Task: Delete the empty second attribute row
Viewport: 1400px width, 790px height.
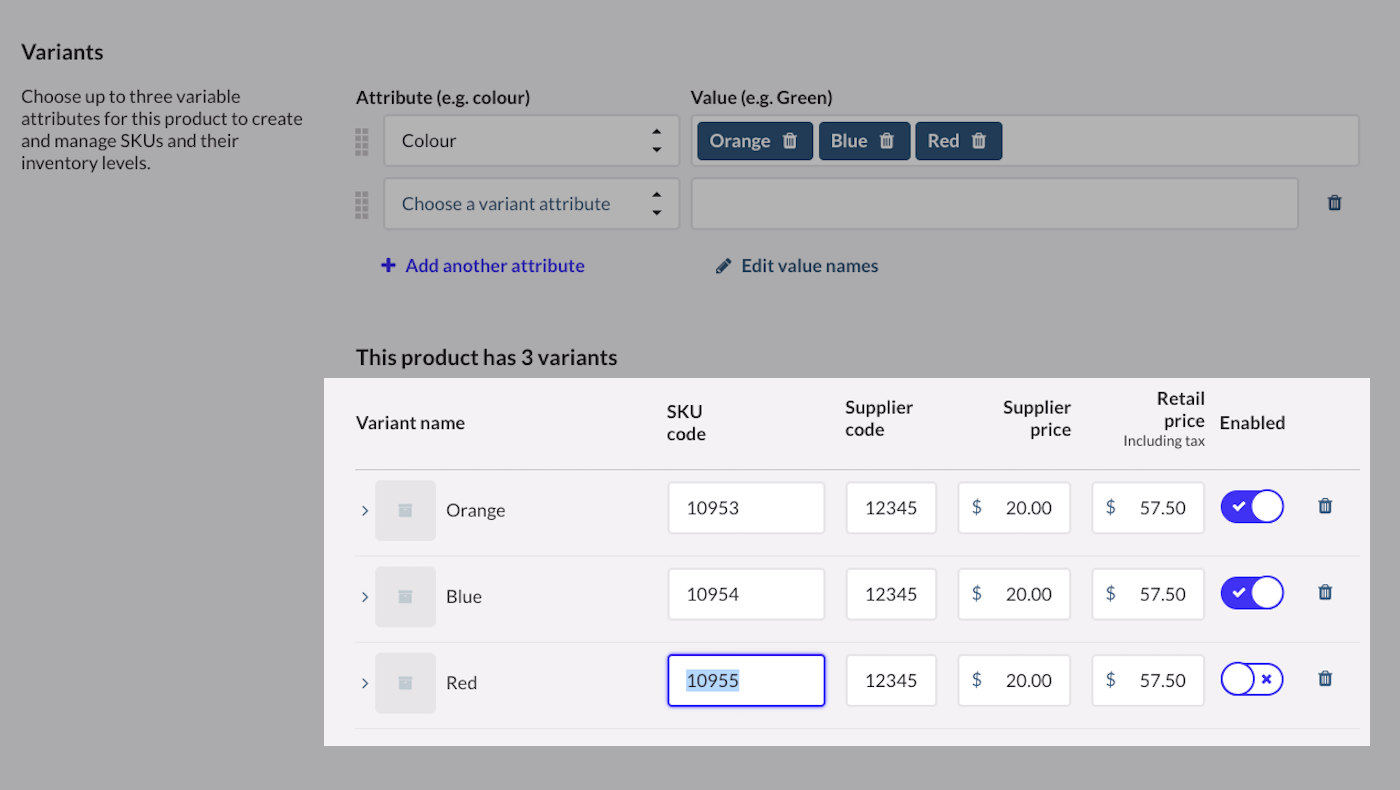Action: pyautogui.click(x=1334, y=203)
